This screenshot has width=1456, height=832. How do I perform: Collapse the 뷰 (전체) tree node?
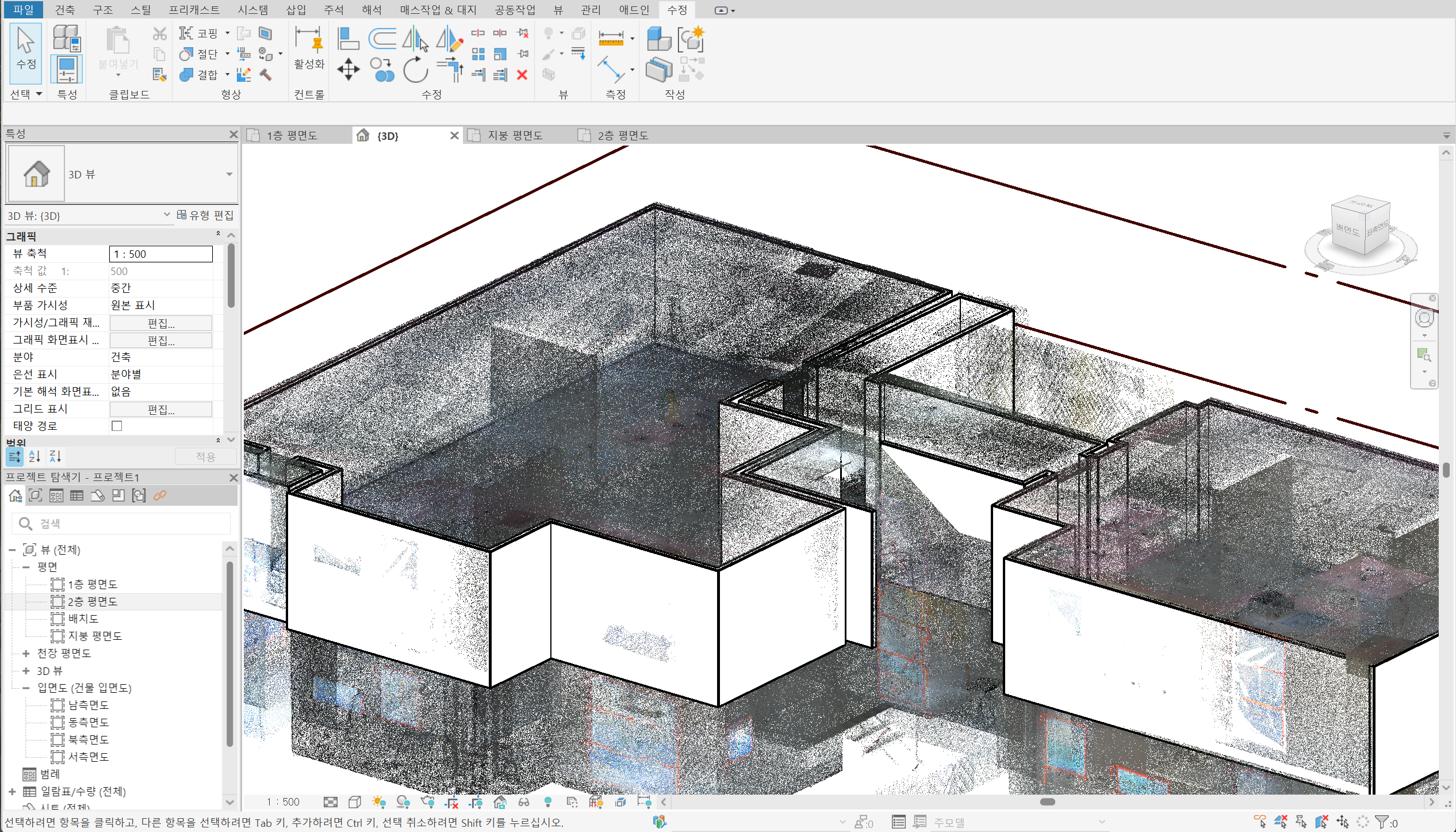point(12,549)
